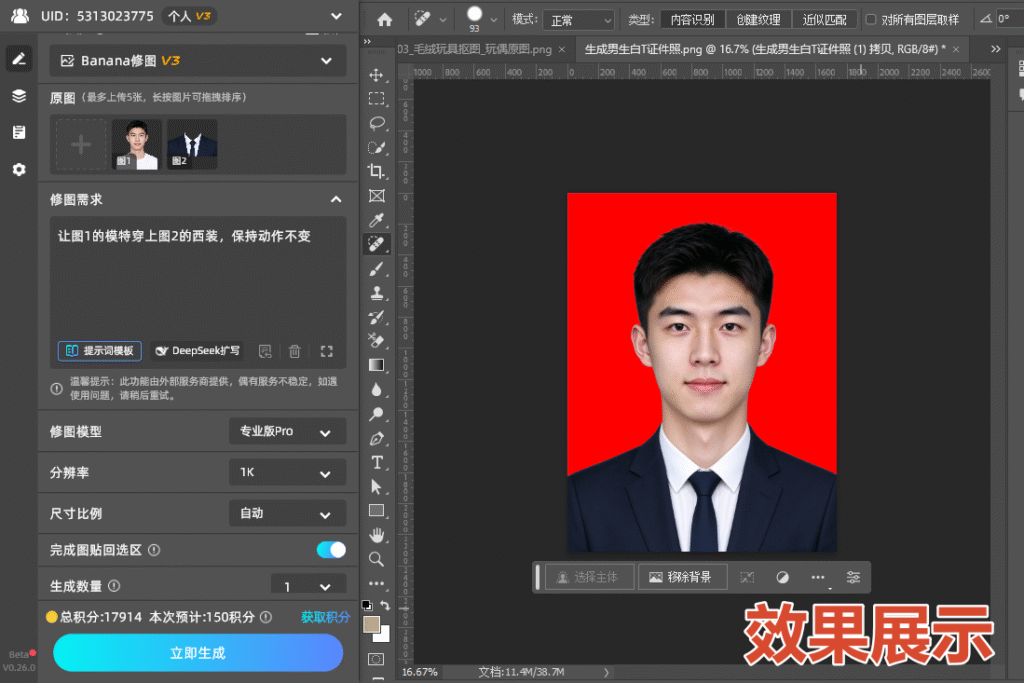Image resolution: width=1024 pixels, height=683 pixels.
Task: Select the History Brush tool
Action: [376, 317]
